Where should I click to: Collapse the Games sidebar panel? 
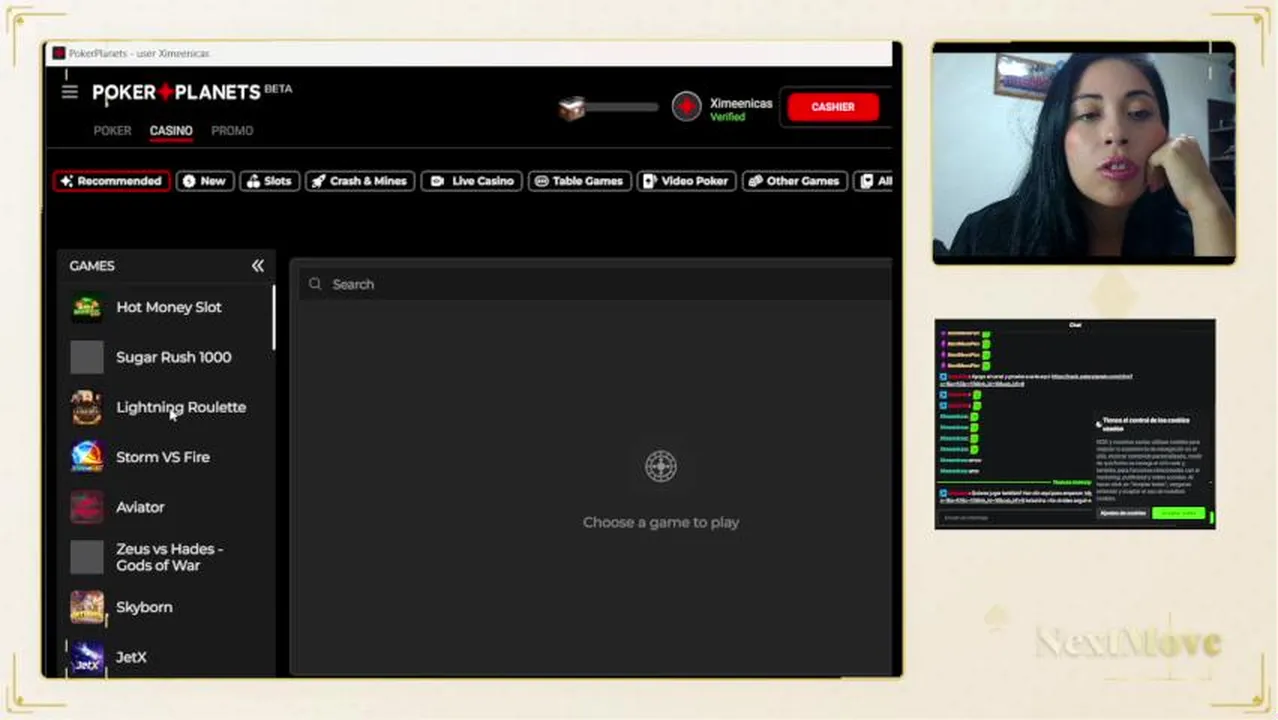[258, 265]
